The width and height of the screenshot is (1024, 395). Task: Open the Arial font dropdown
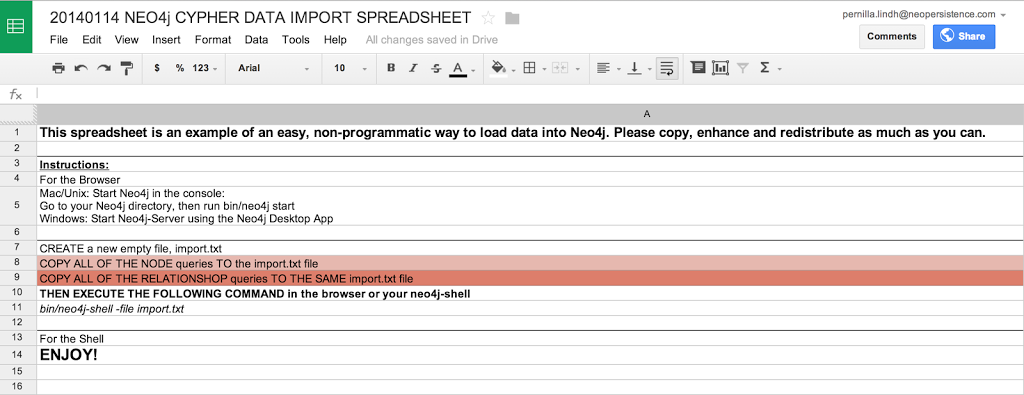click(x=273, y=68)
